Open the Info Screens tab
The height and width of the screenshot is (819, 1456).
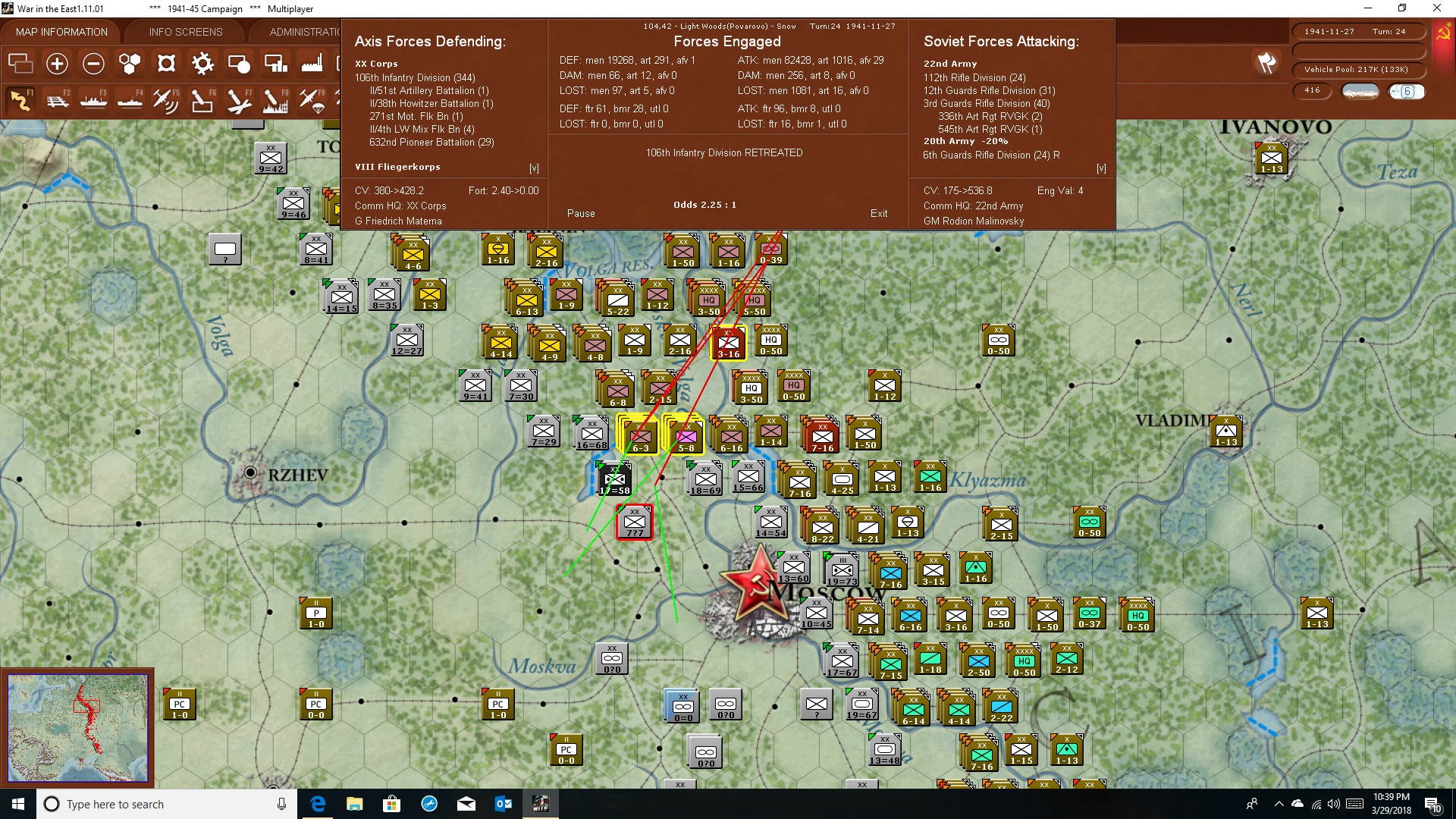pyautogui.click(x=186, y=32)
